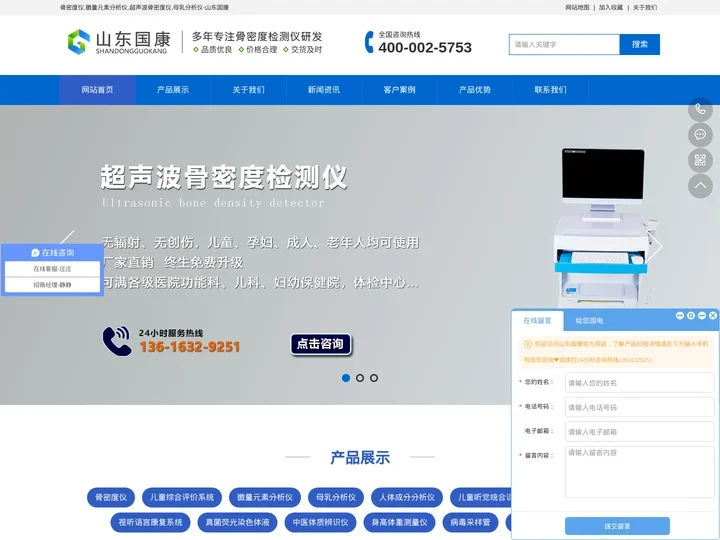Close the 在线留言 message widget
The width and height of the screenshot is (720, 540).
713,315
